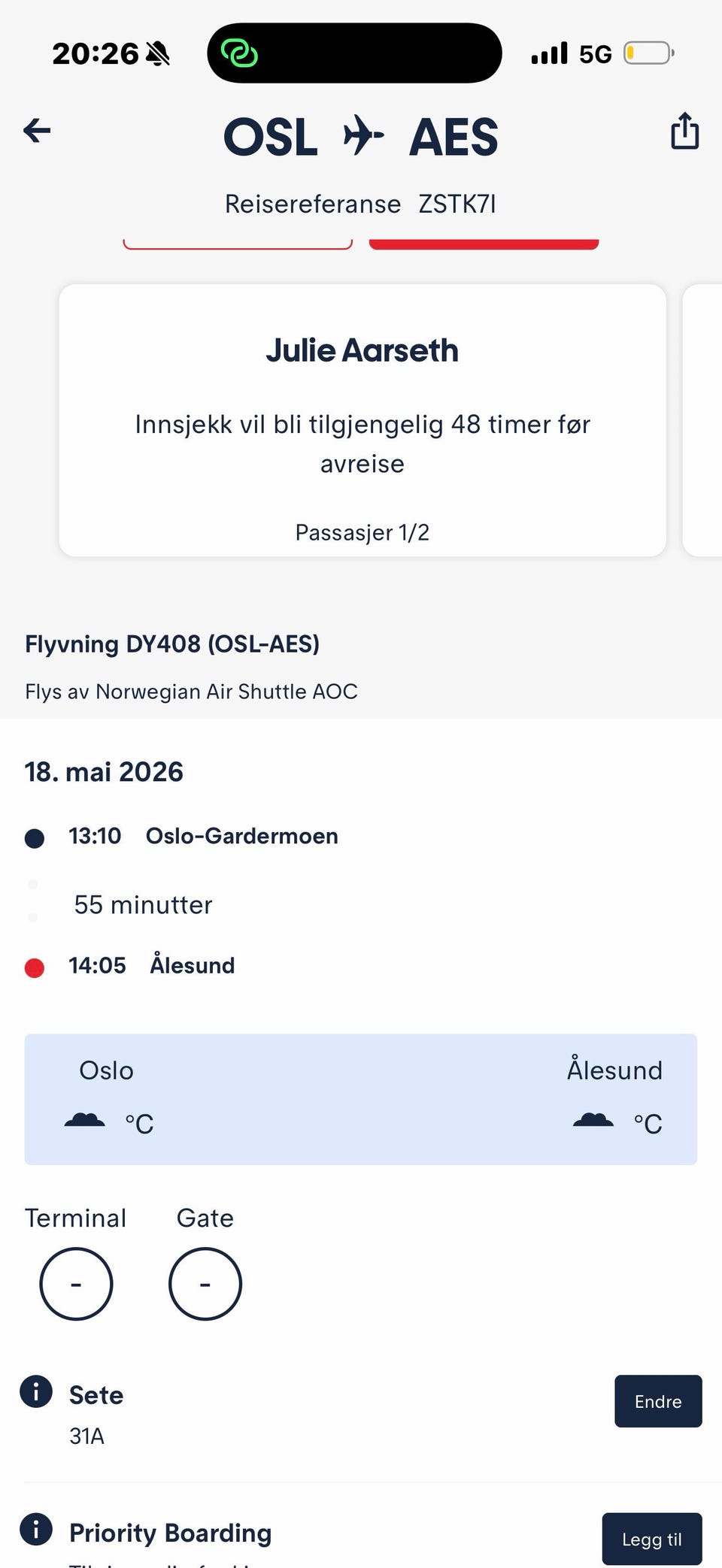The height and width of the screenshot is (1568, 722).
Task: Tap the Sete info icon
Action: pos(36,1391)
